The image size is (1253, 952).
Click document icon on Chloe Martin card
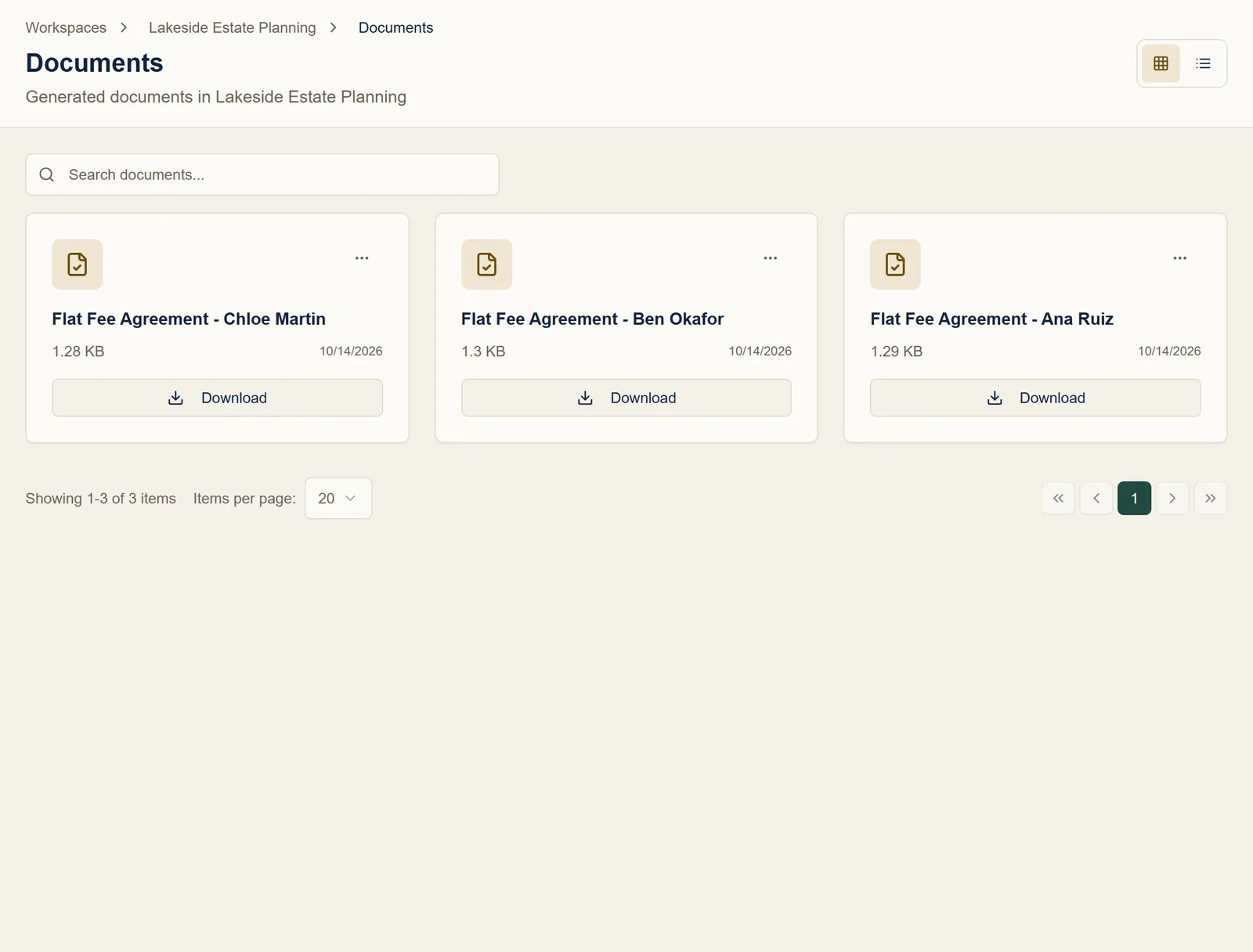[78, 265]
